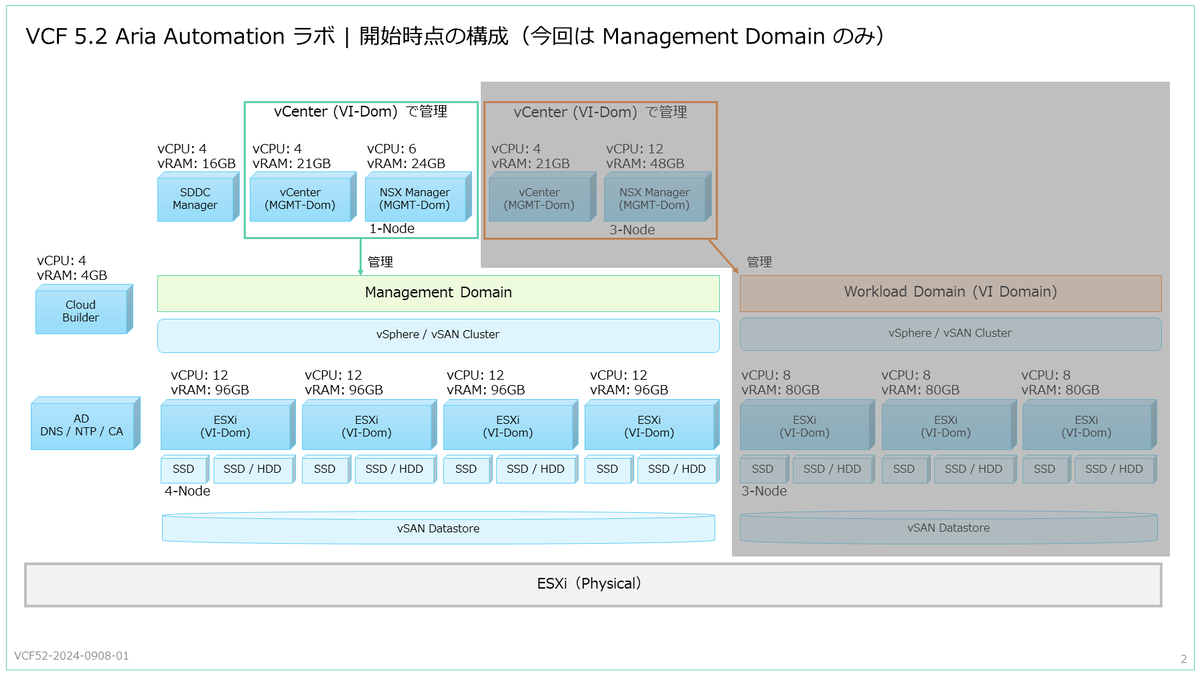Viewport: 1200px width, 675px height.
Task: Select 'vRAM: 24GB' text above NSX Manager
Action: click(406, 163)
